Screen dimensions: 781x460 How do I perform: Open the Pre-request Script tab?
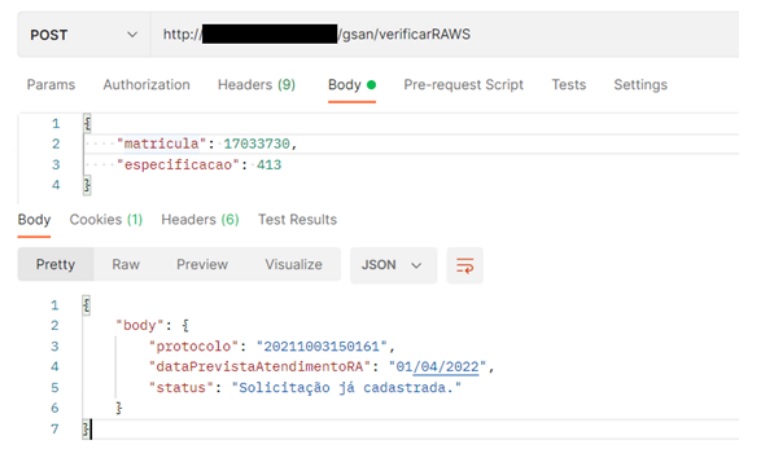[463, 85]
